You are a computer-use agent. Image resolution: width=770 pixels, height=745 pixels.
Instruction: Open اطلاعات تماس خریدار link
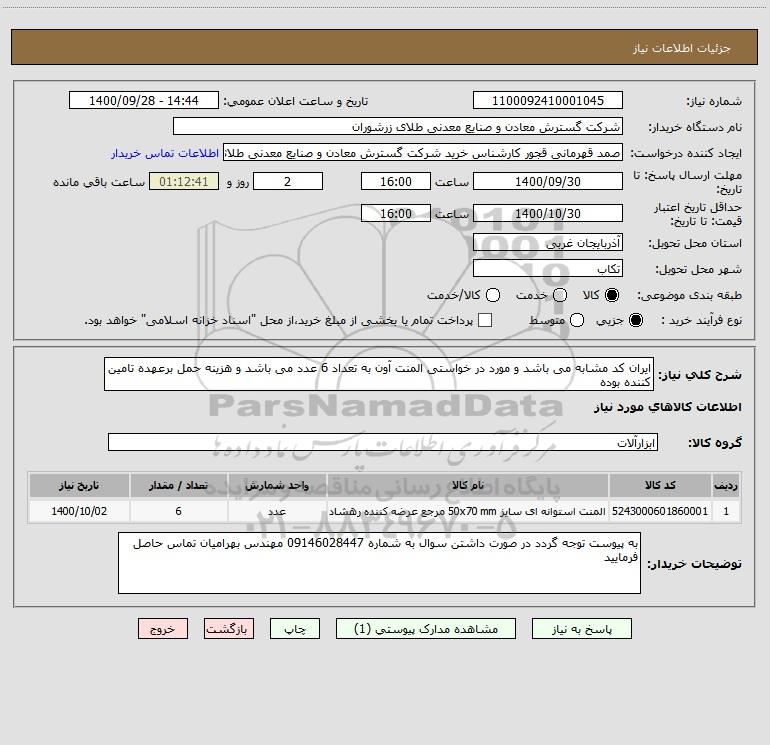pyautogui.click(x=165, y=153)
